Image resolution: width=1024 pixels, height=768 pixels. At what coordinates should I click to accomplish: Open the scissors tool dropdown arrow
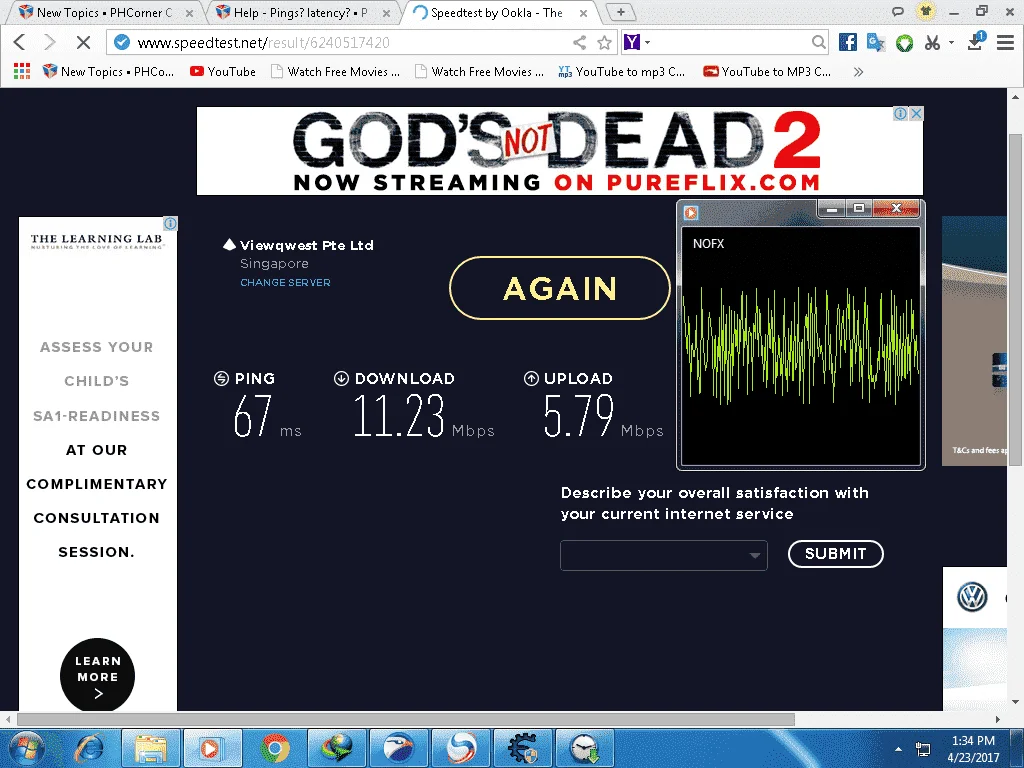pyautogui.click(x=951, y=42)
